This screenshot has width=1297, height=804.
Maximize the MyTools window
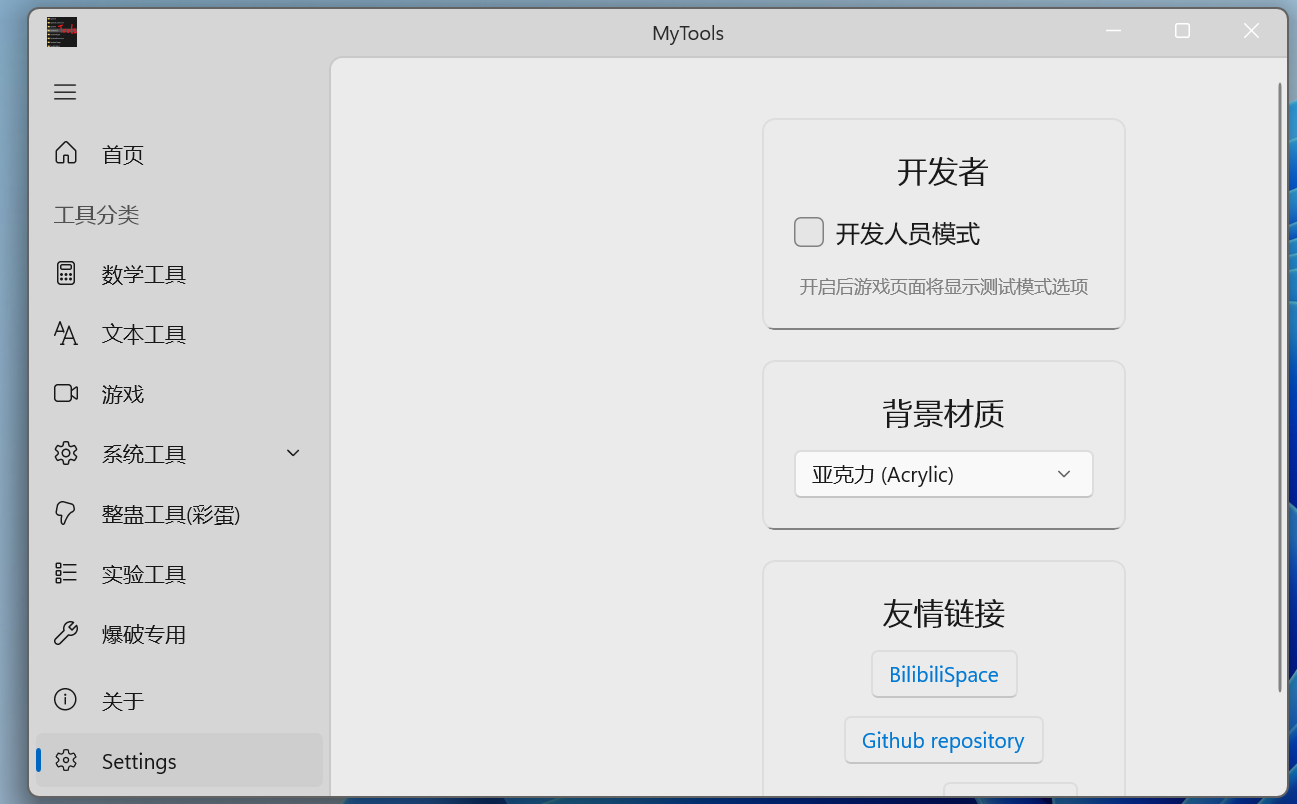click(x=1182, y=31)
